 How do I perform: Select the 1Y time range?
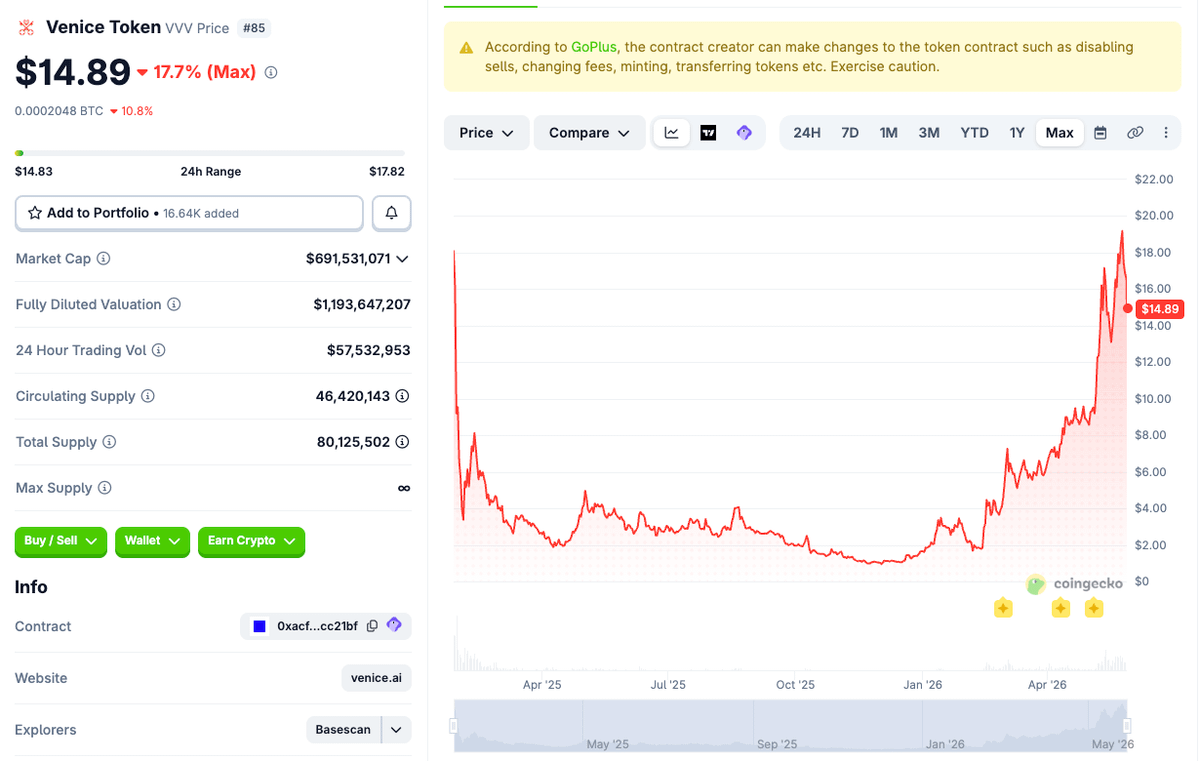tap(1017, 133)
